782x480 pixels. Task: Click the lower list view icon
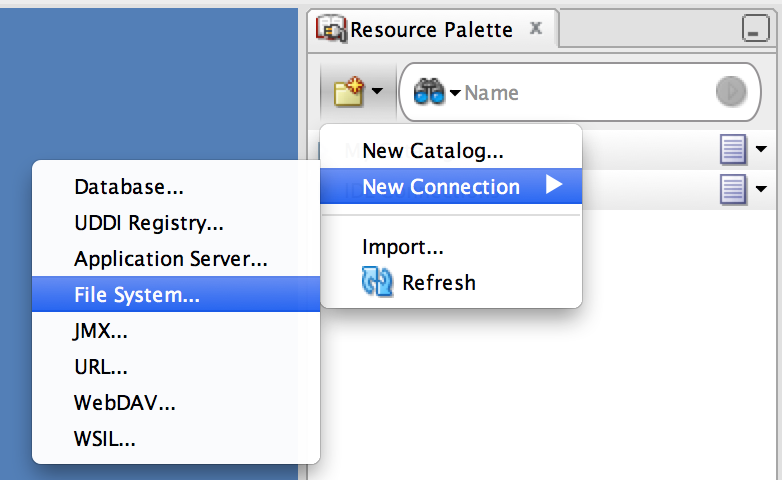733,189
